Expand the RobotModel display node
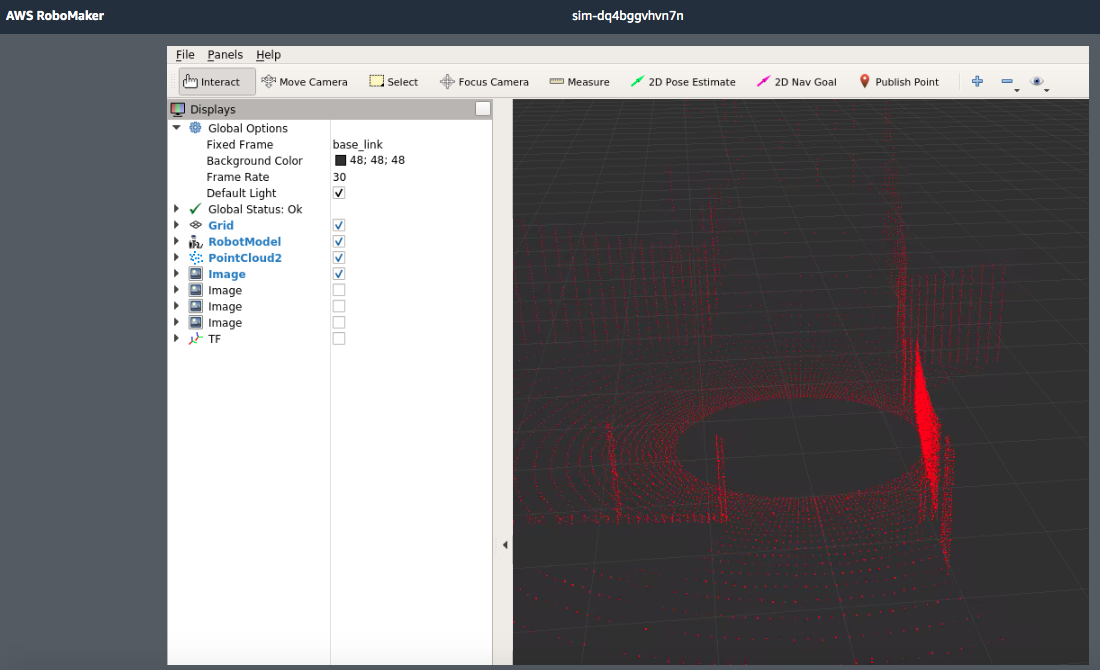The image size is (1100, 670). click(x=177, y=241)
